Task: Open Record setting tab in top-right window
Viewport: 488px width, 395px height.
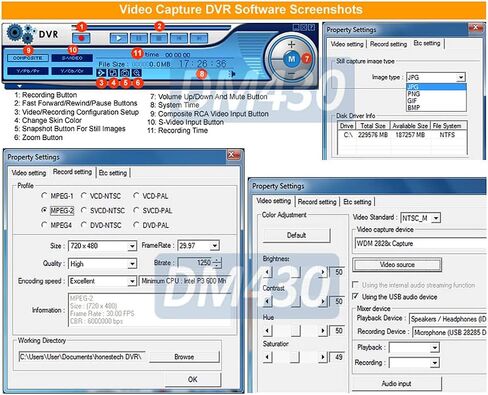Action: (388, 44)
